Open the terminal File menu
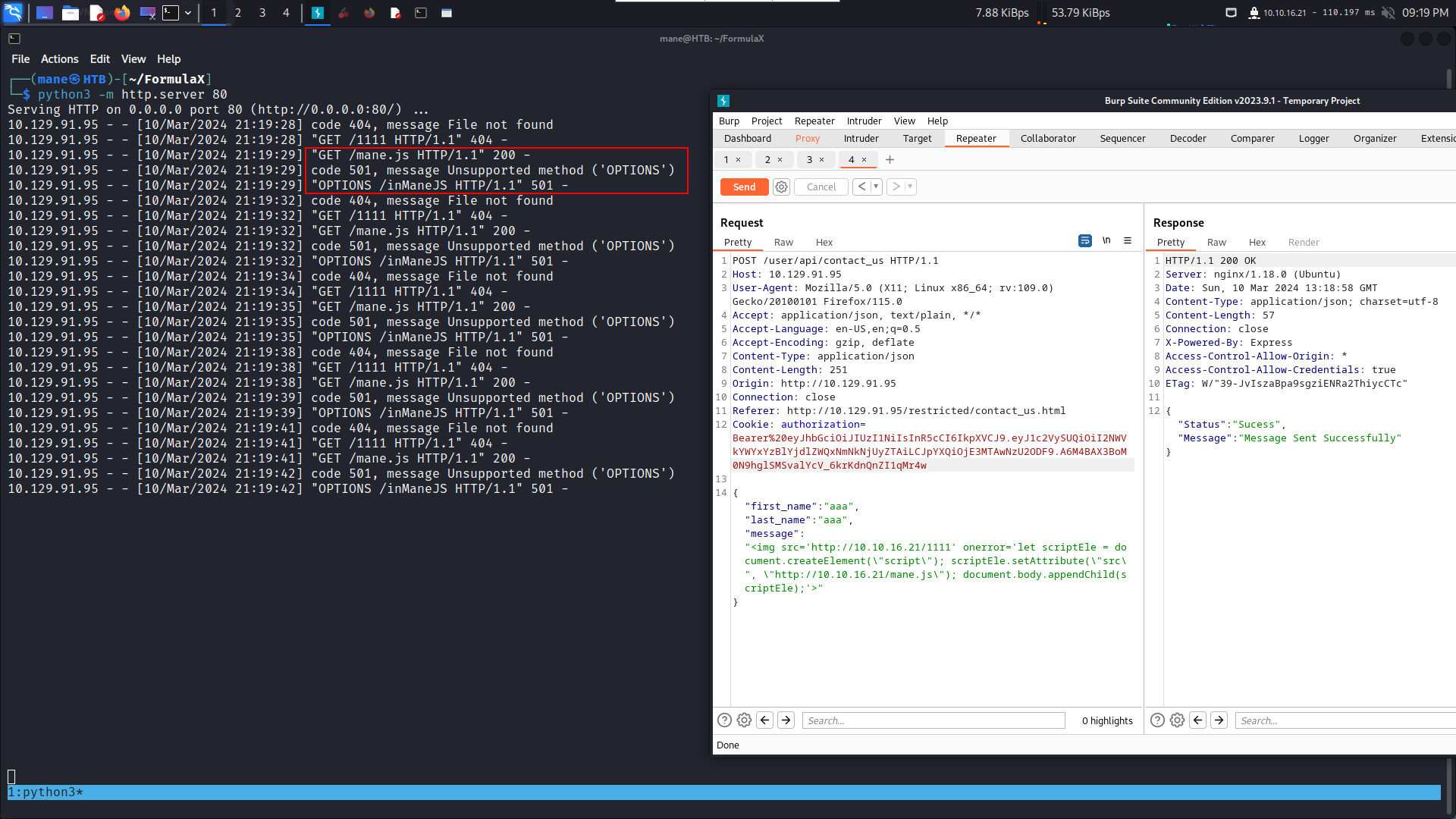 point(20,58)
